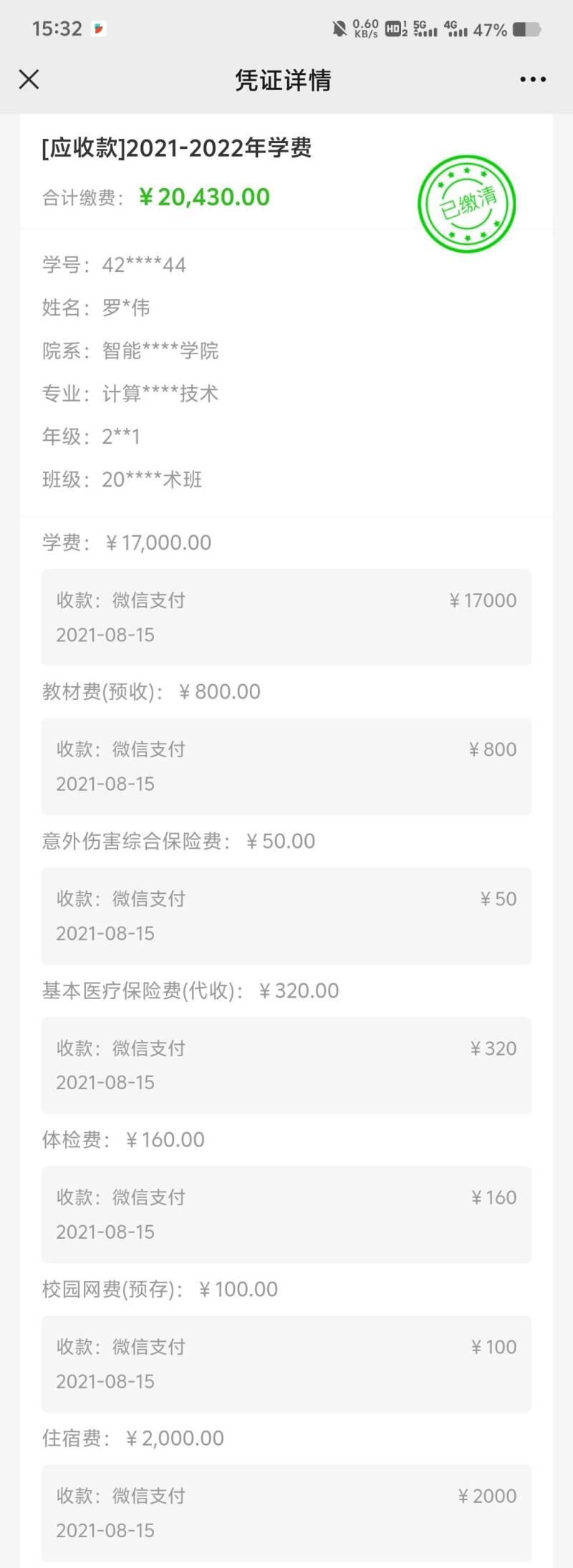The image size is (573, 1568).
Task: Tap the HD call status icon
Action: (x=396, y=29)
